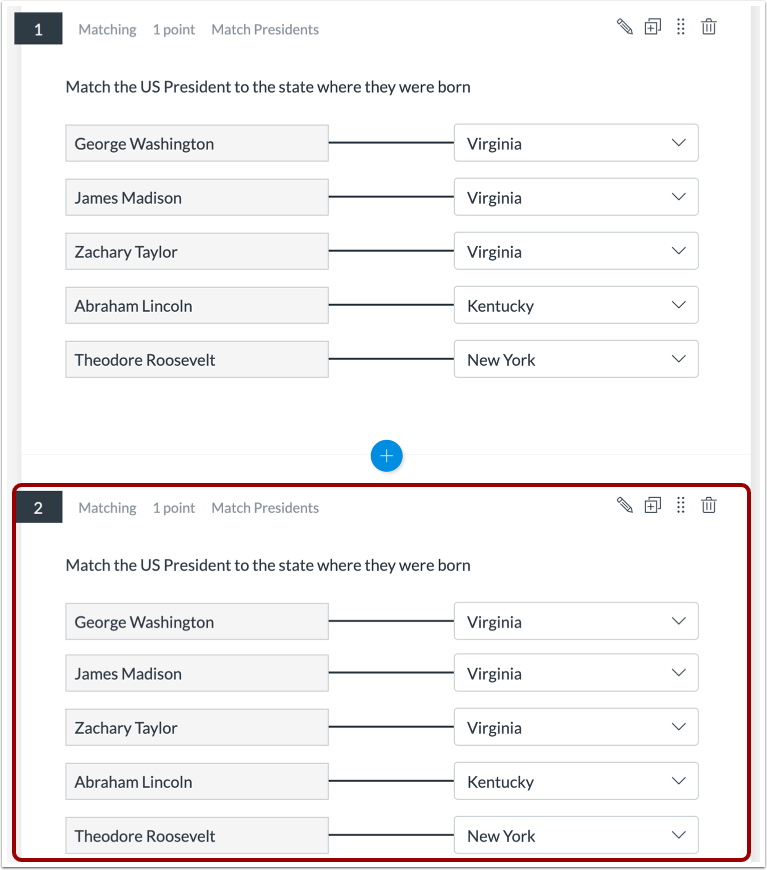Screen dimensions: 767x870
Task: Click the drag handle icon on question 1
Action: pos(681,27)
